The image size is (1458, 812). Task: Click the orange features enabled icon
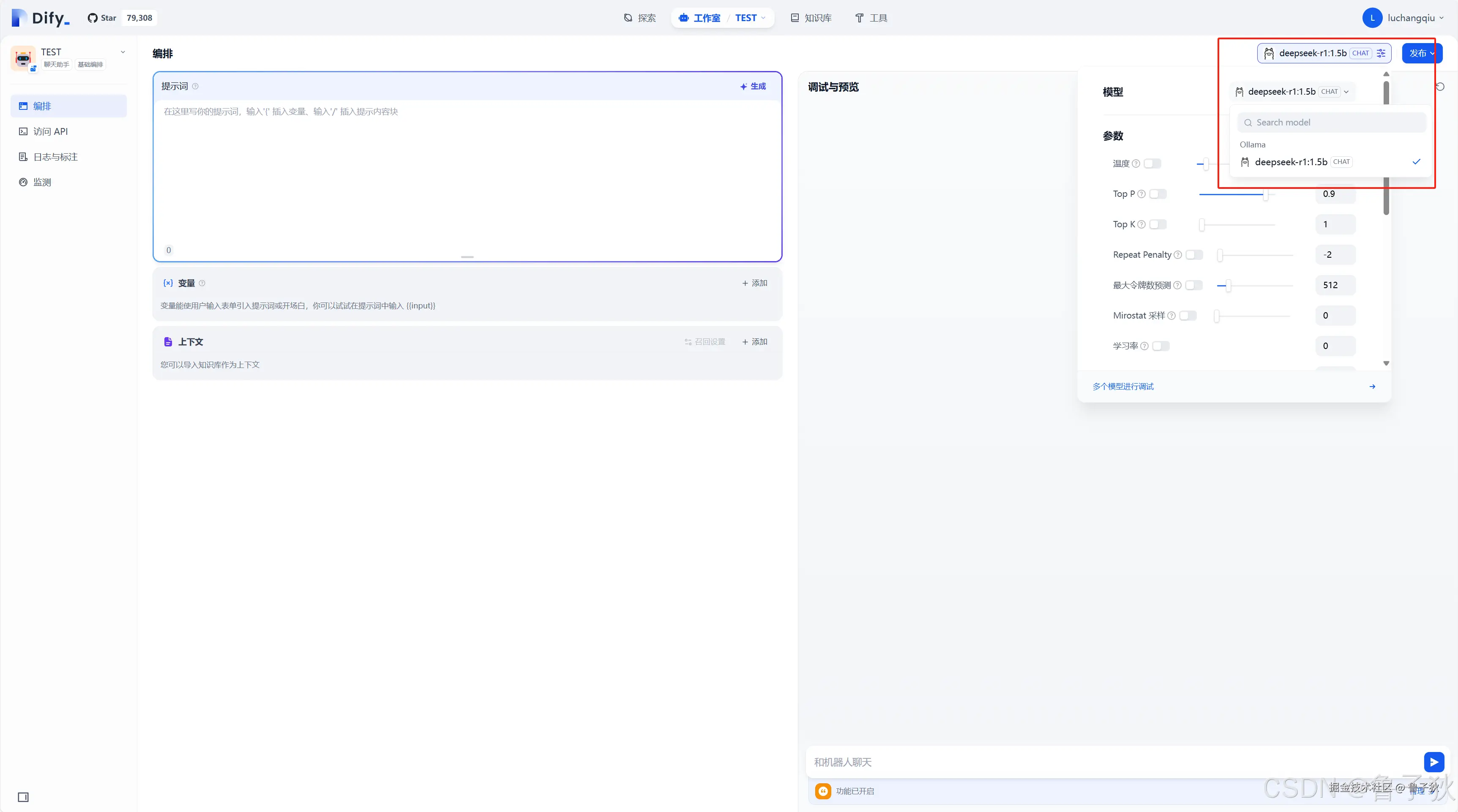point(823,790)
